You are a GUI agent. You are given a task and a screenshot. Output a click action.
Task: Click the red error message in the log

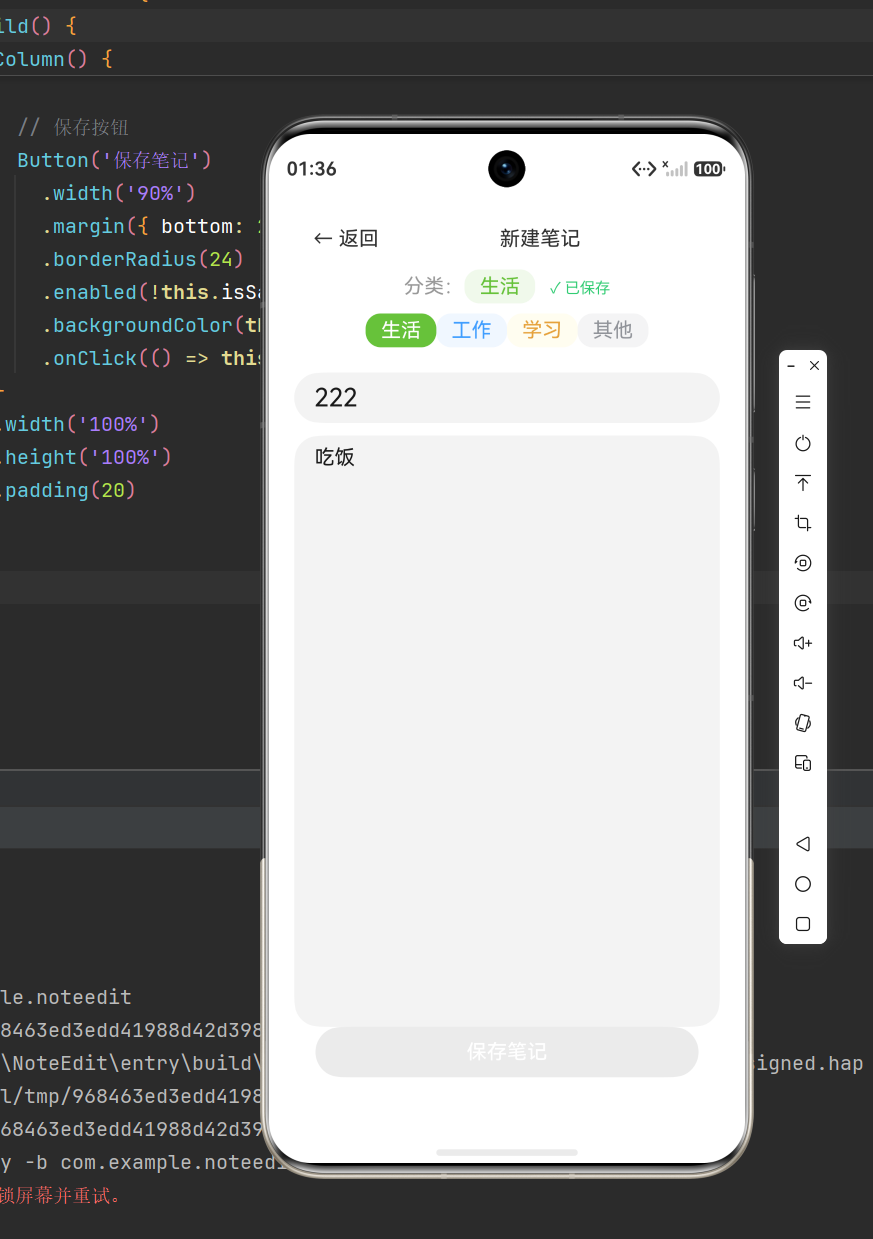60,1195
